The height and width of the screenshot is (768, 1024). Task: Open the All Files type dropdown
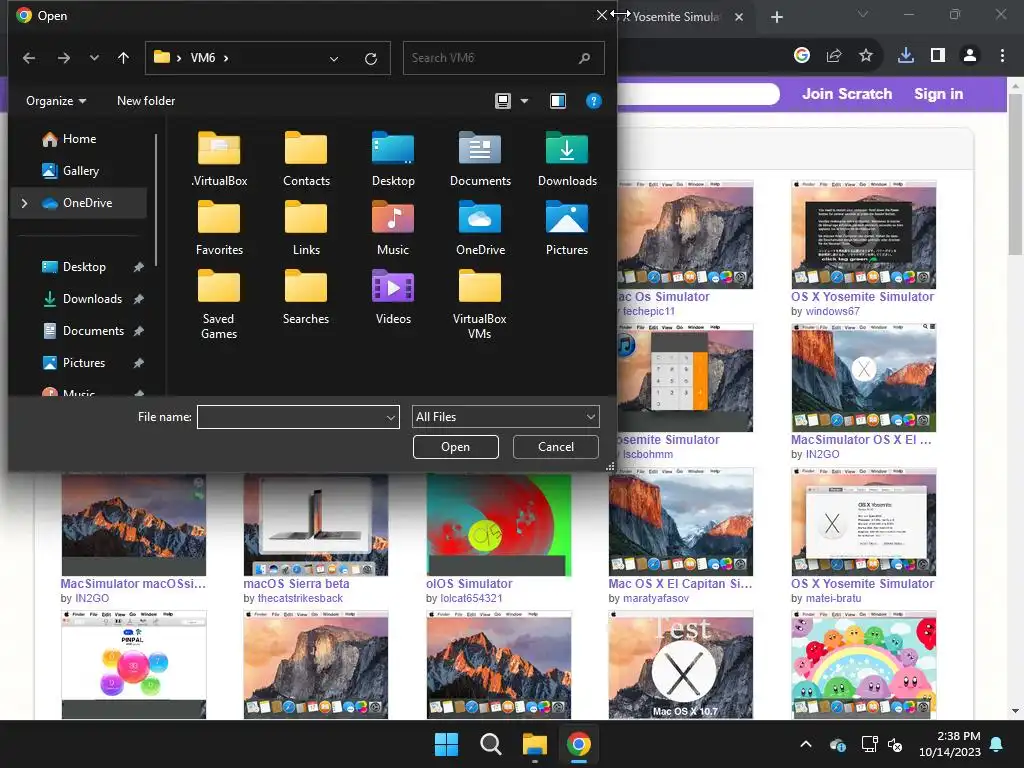point(505,417)
